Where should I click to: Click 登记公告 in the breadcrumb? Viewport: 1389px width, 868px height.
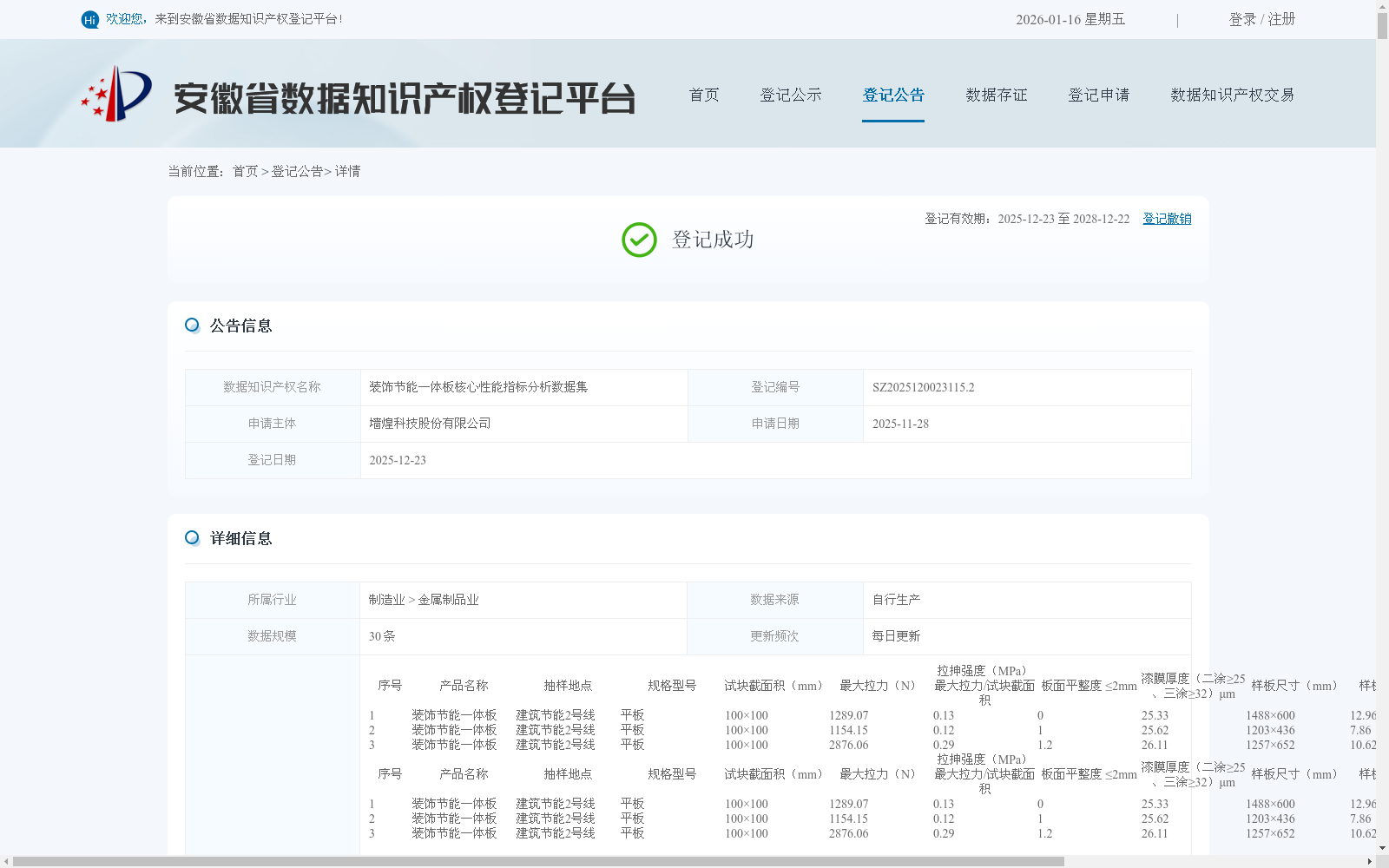tap(297, 172)
